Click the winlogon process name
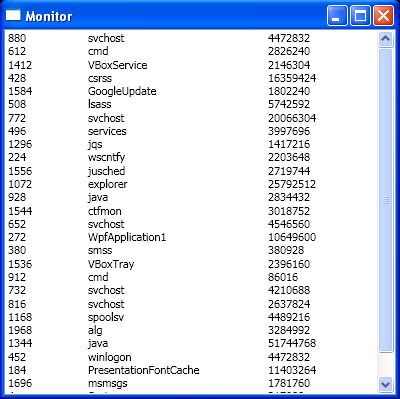Screen dimensions: 400x399 tap(109, 357)
